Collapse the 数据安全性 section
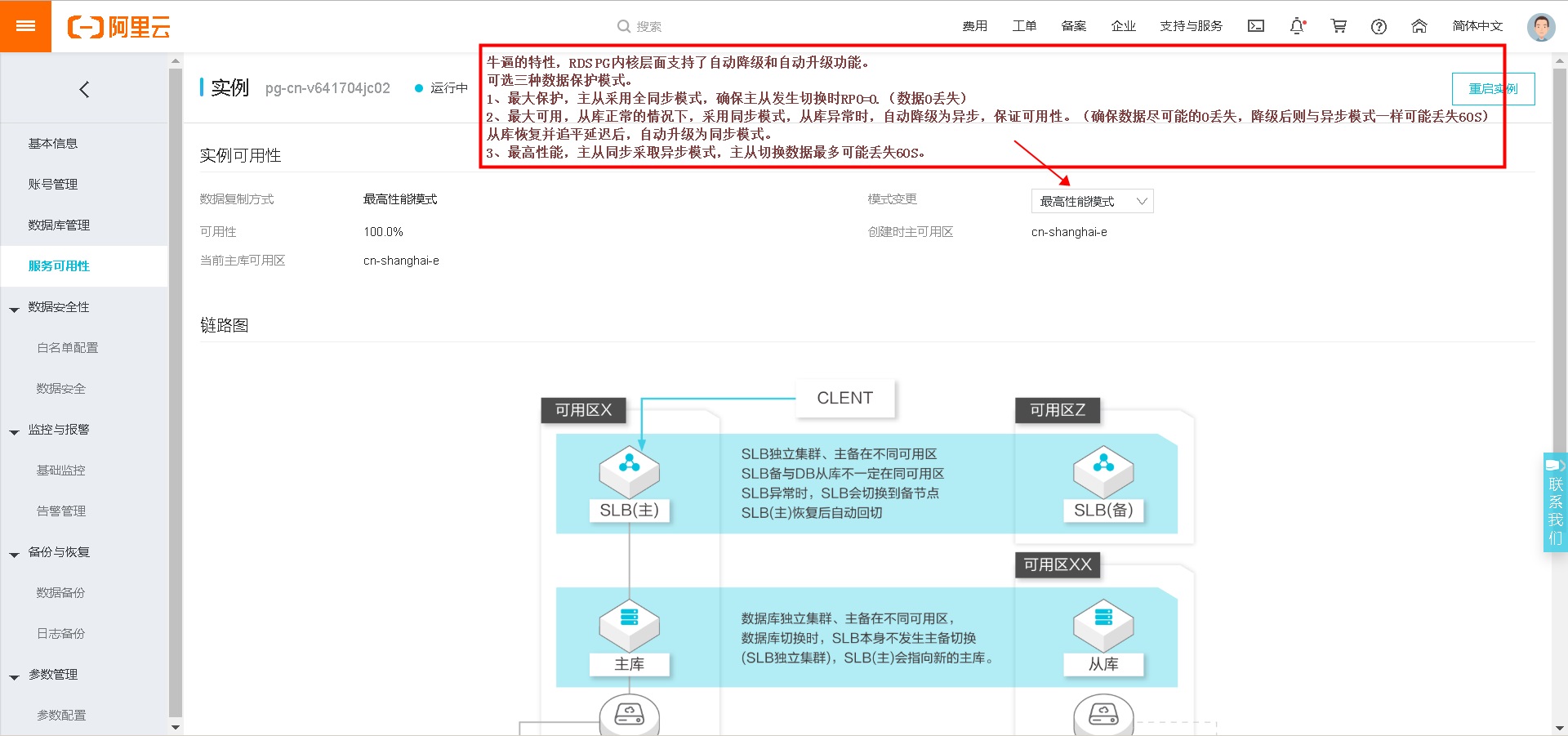 click(x=14, y=310)
